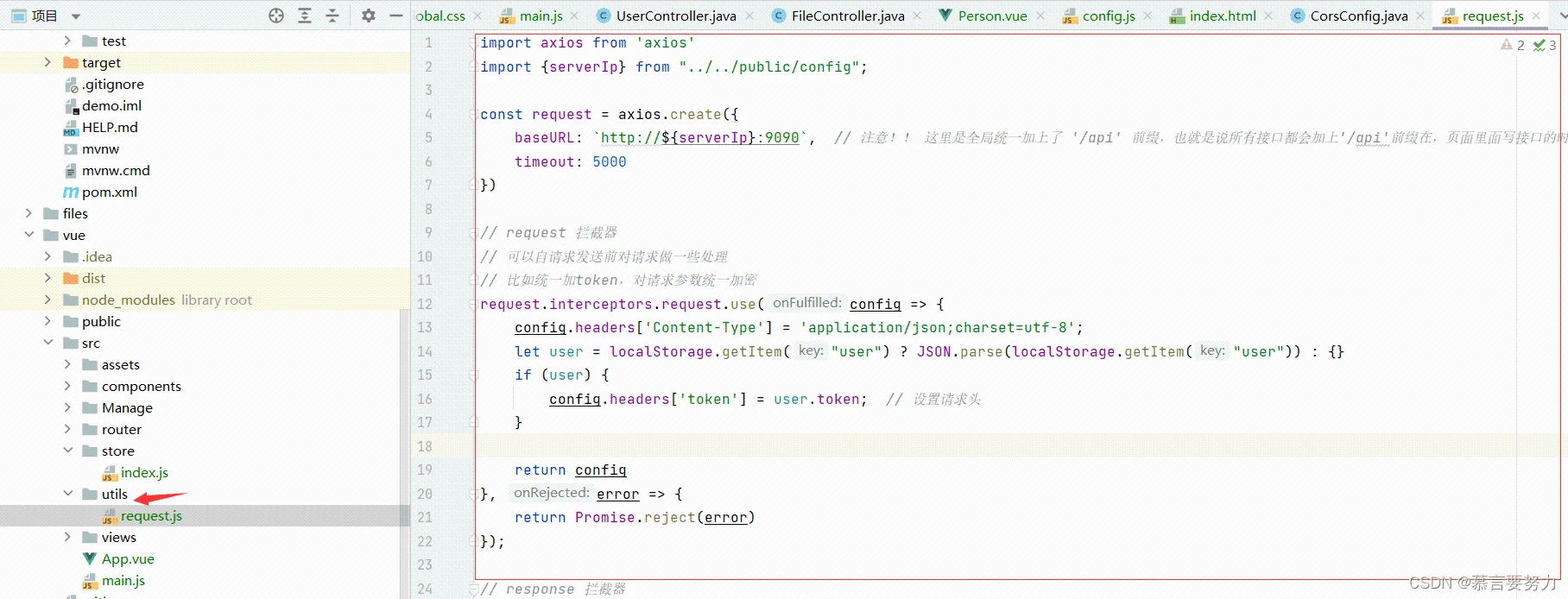Collapse the store folder
This screenshot has height=599, width=1568.
pos(67,451)
